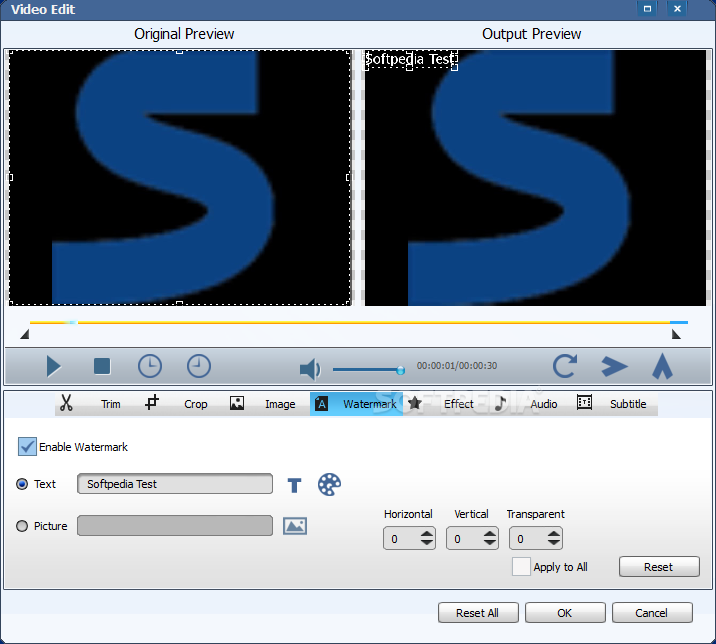This screenshot has width=716, height=644.
Task: Click the trim start triangle marker
Action: (25, 335)
